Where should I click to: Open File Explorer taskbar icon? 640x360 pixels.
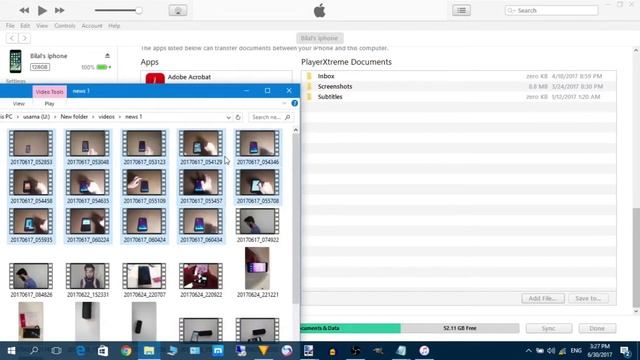coord(149,351)
